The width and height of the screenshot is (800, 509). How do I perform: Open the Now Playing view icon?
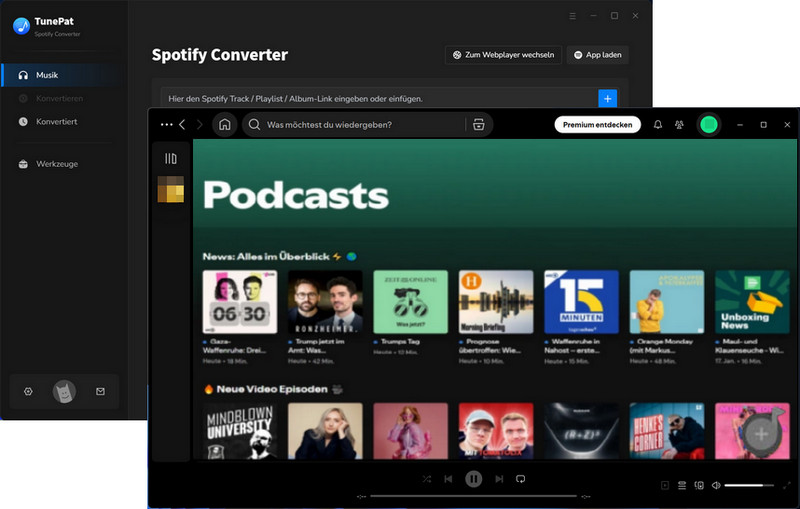[665, 486]
